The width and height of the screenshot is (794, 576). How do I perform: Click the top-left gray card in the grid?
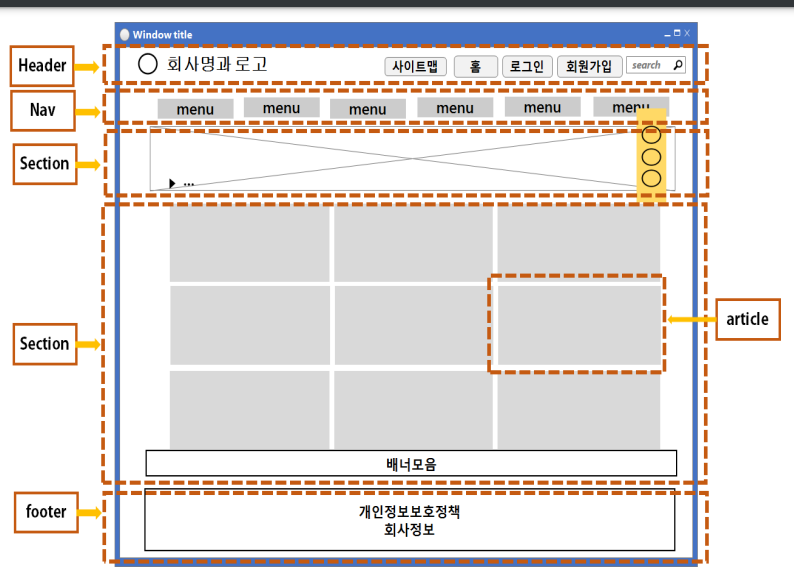(x=250, y=243)
